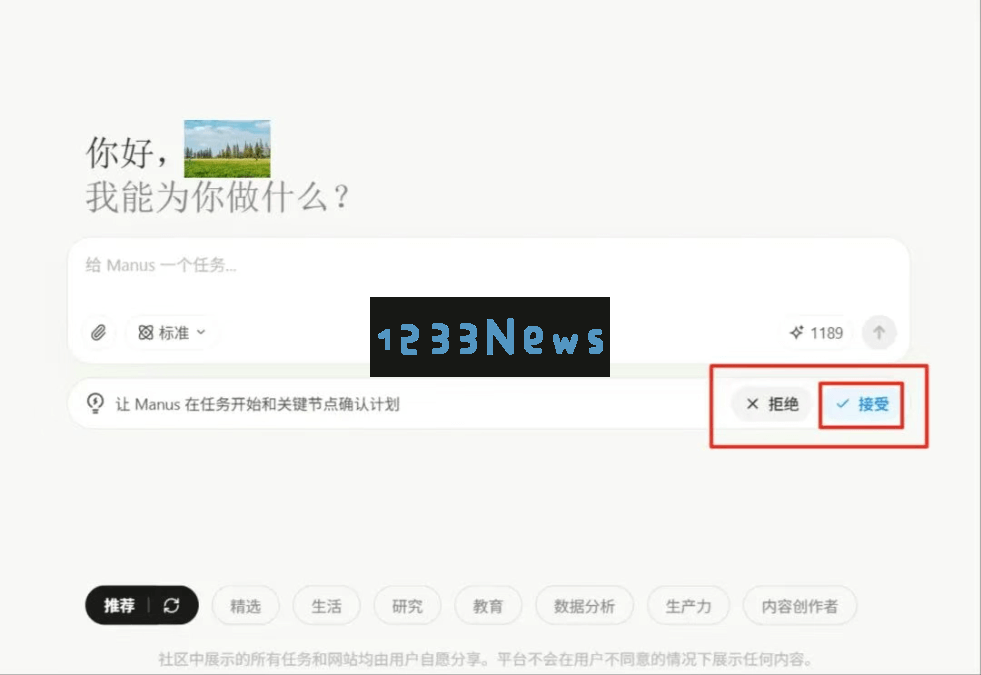Viewport: 981px width, 675px height.
Task: Click the 社区中展示的所有任务 disclaimer text
Action: click(485, 659)
